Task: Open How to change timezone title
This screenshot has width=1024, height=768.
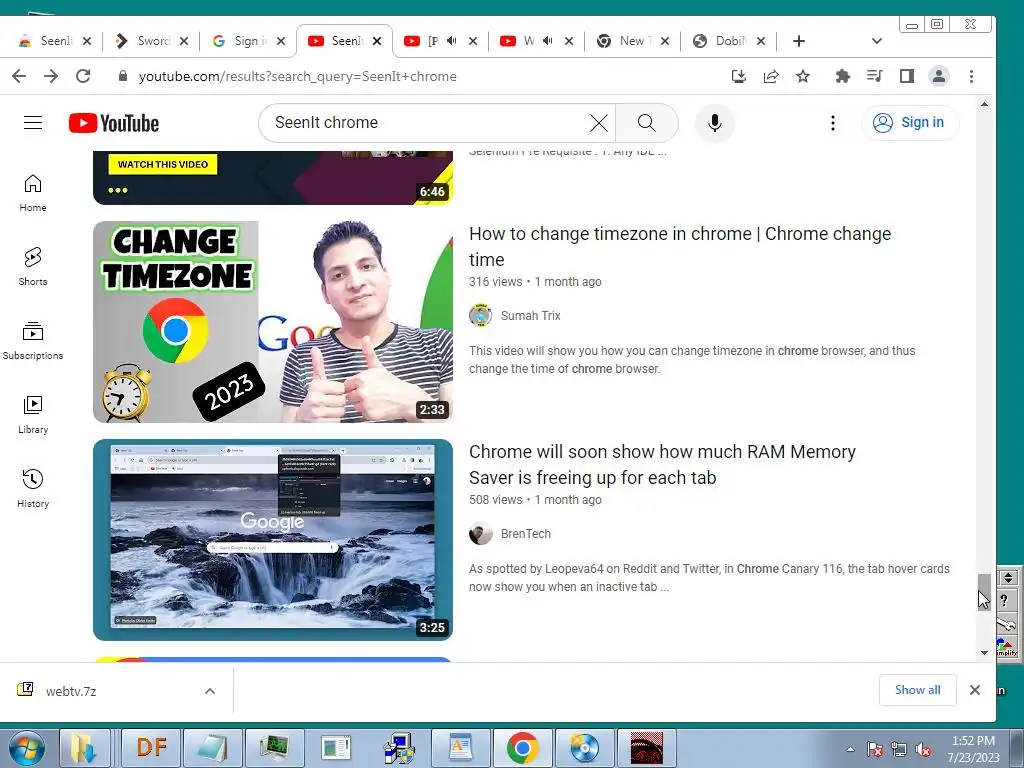Action: 680,246
